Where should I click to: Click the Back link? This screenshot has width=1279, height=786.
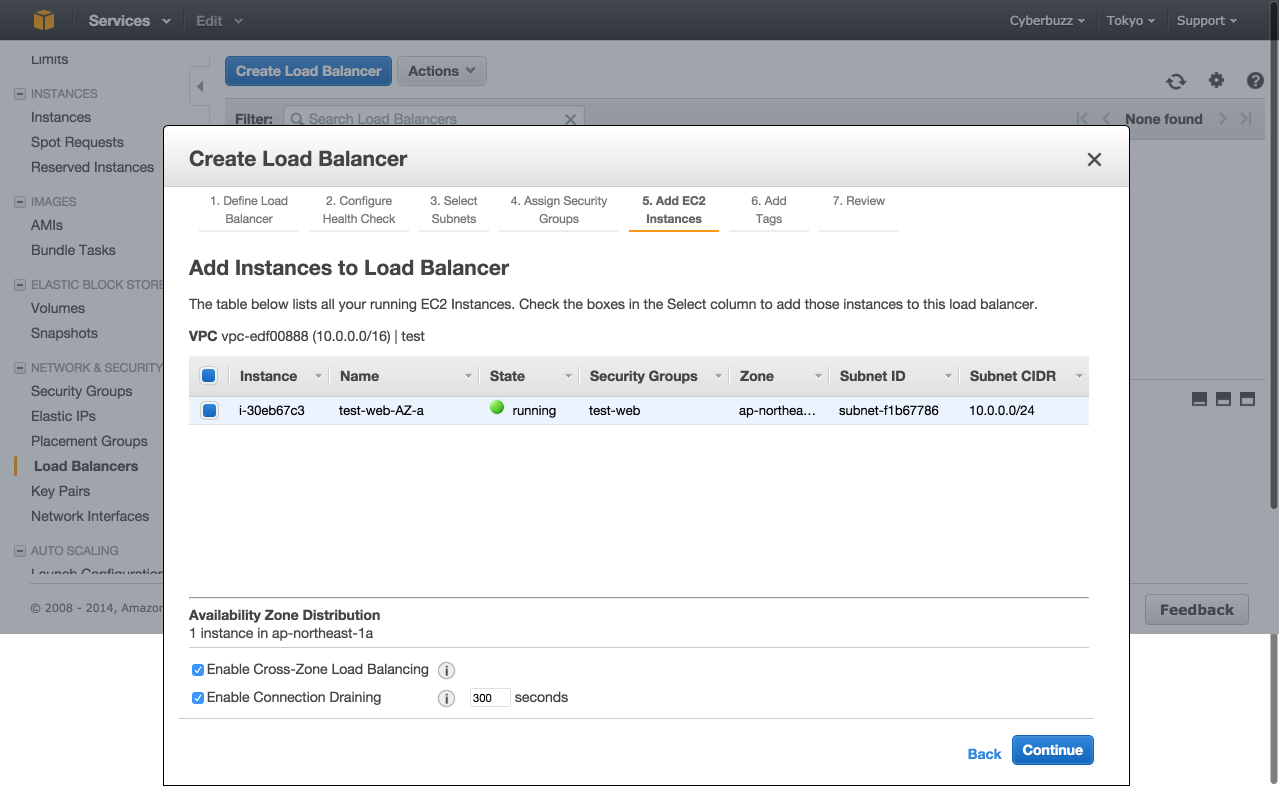point(984,754)
